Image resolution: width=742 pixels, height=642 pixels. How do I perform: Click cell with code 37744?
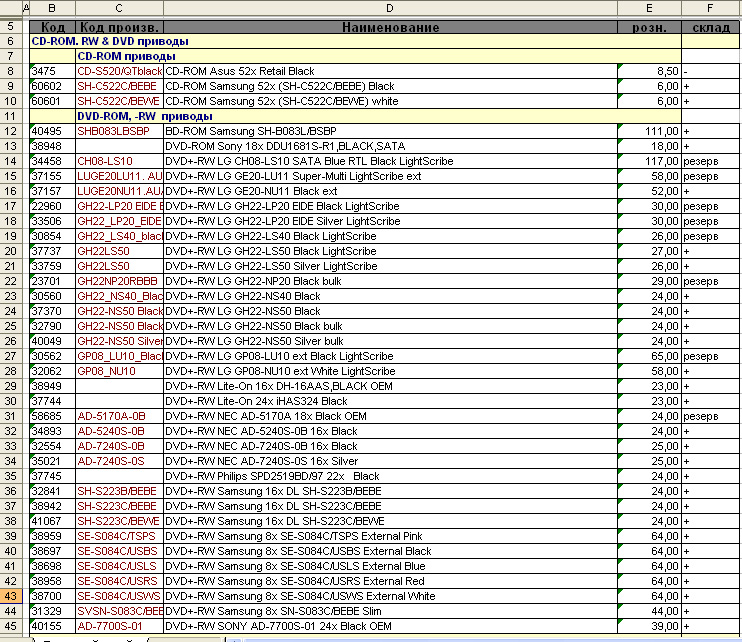click(x=53, y=401)
